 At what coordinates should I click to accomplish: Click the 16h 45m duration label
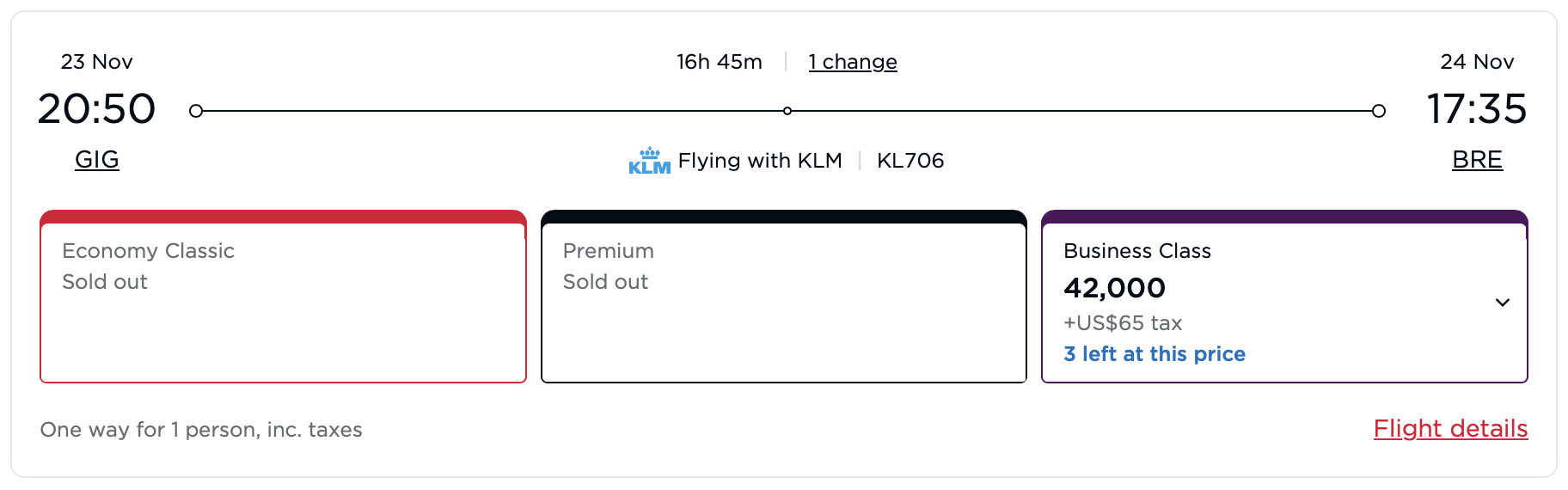tap(719, 62)
